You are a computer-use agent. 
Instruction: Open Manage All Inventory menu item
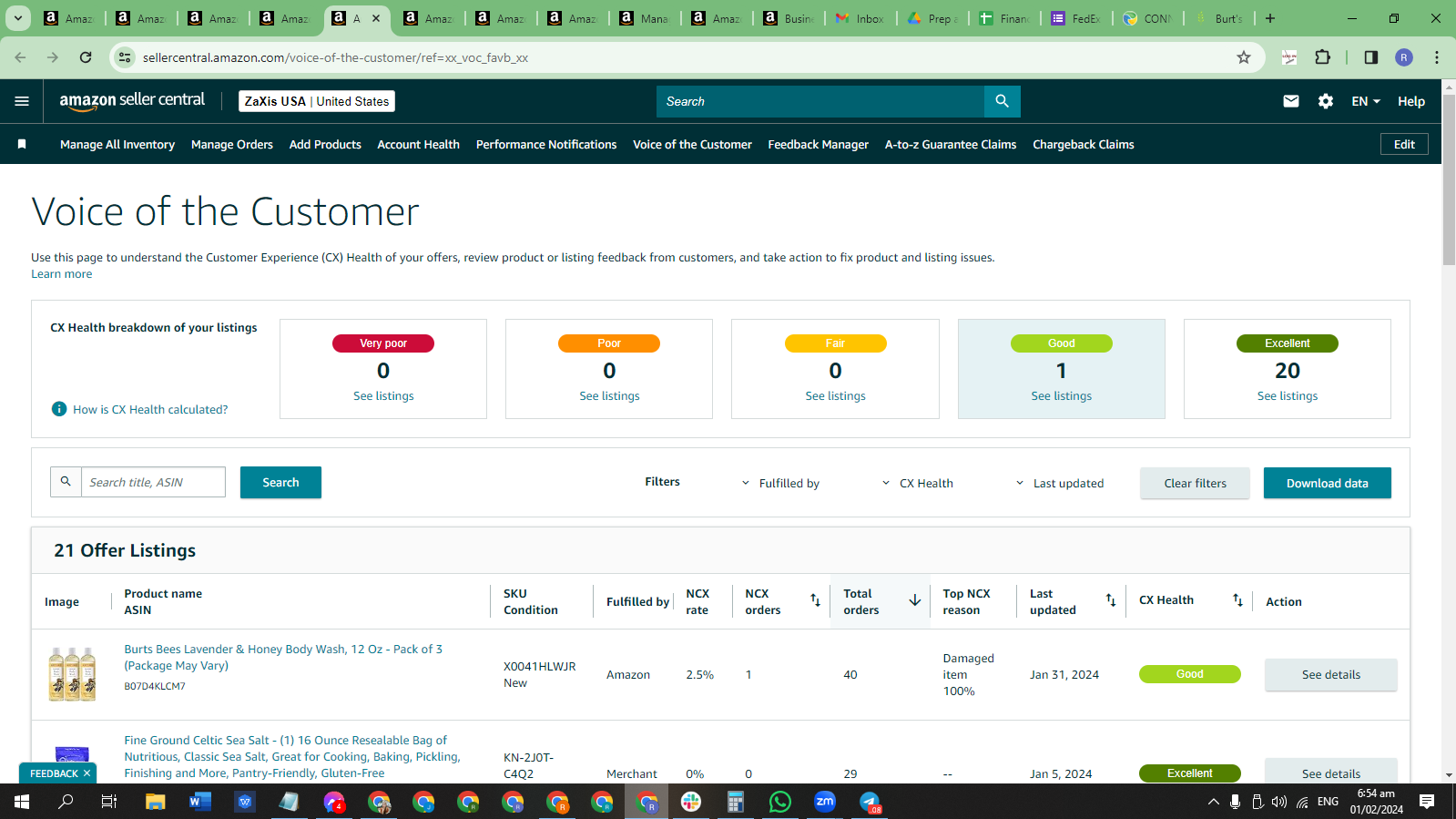point(117,144)
